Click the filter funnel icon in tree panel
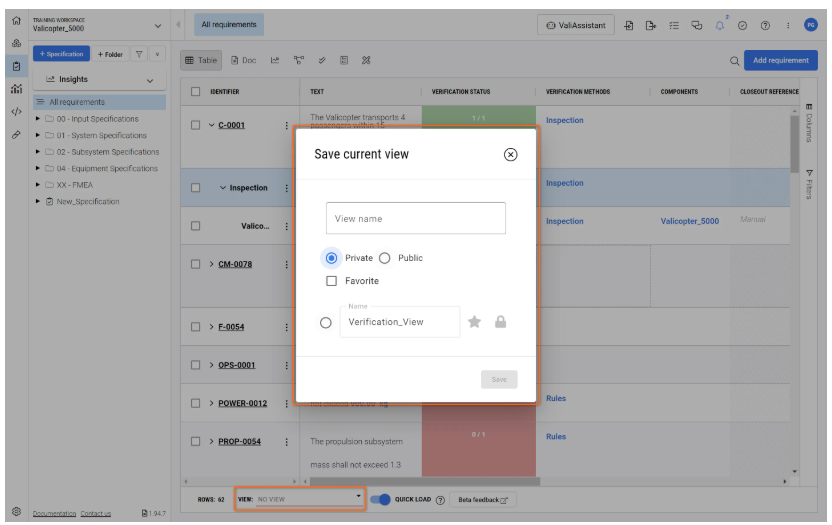Image resolution: width=832 pixels, height=525 pixels. [x=139, y=54]
